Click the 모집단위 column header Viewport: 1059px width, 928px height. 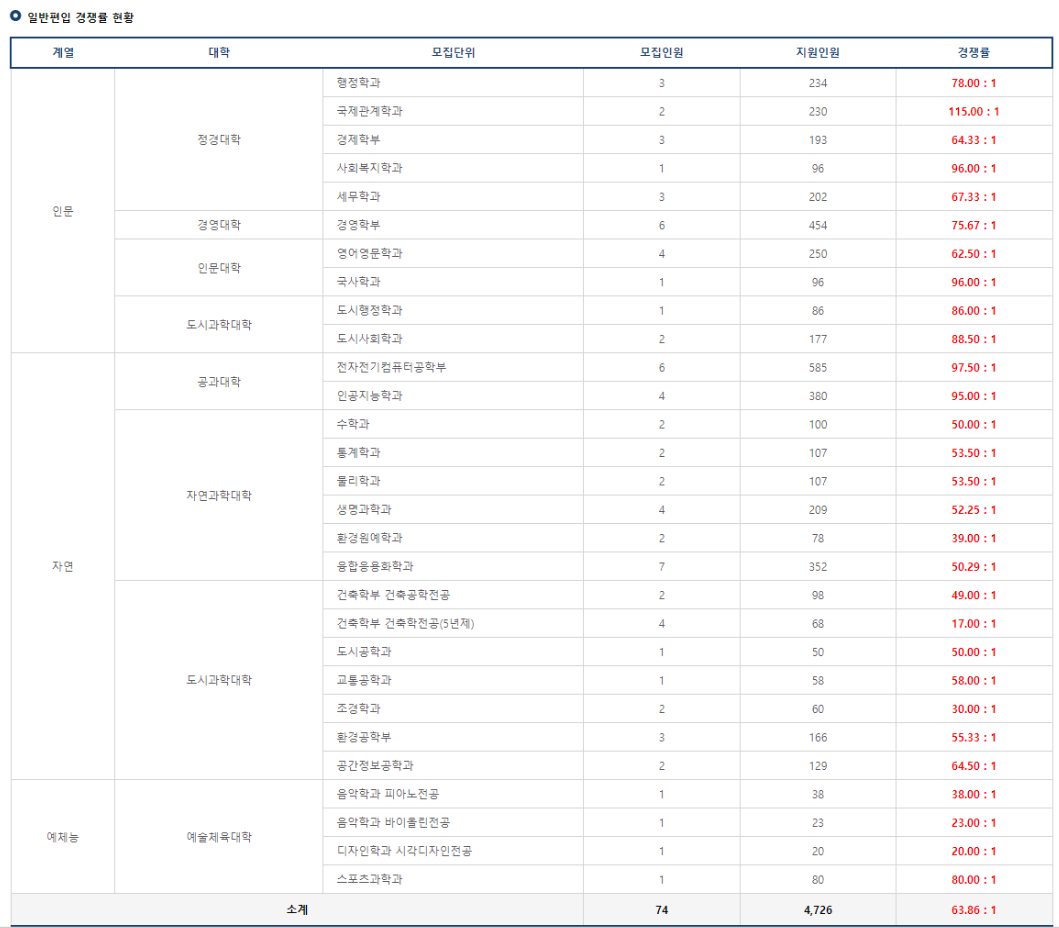click(x=453, y=53)
